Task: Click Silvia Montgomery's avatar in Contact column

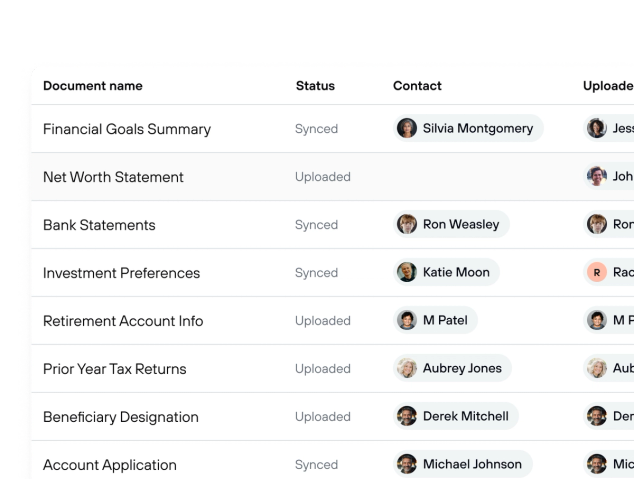Action: (x=407, y=128)
